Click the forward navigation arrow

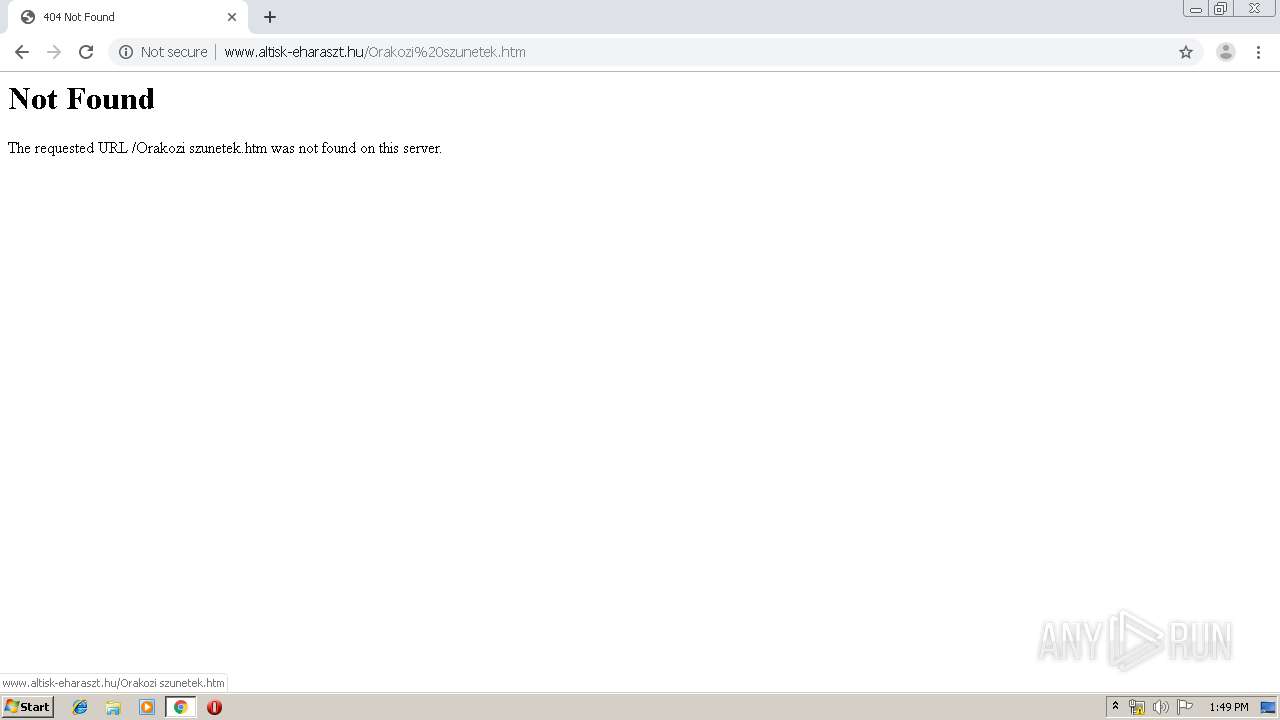point(54,52)
